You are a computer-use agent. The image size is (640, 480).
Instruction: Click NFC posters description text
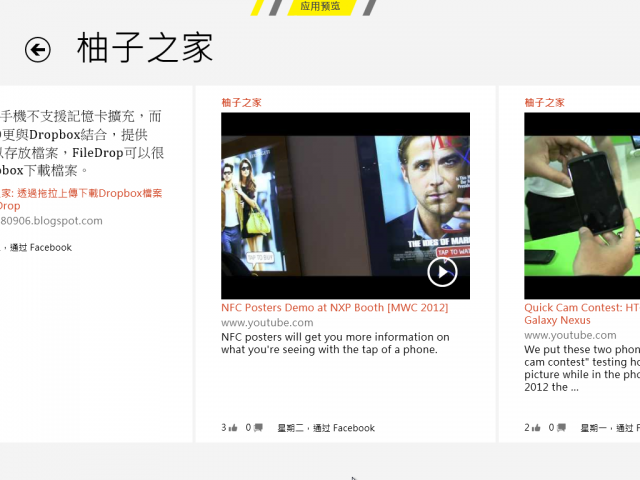tap(335, 343)
